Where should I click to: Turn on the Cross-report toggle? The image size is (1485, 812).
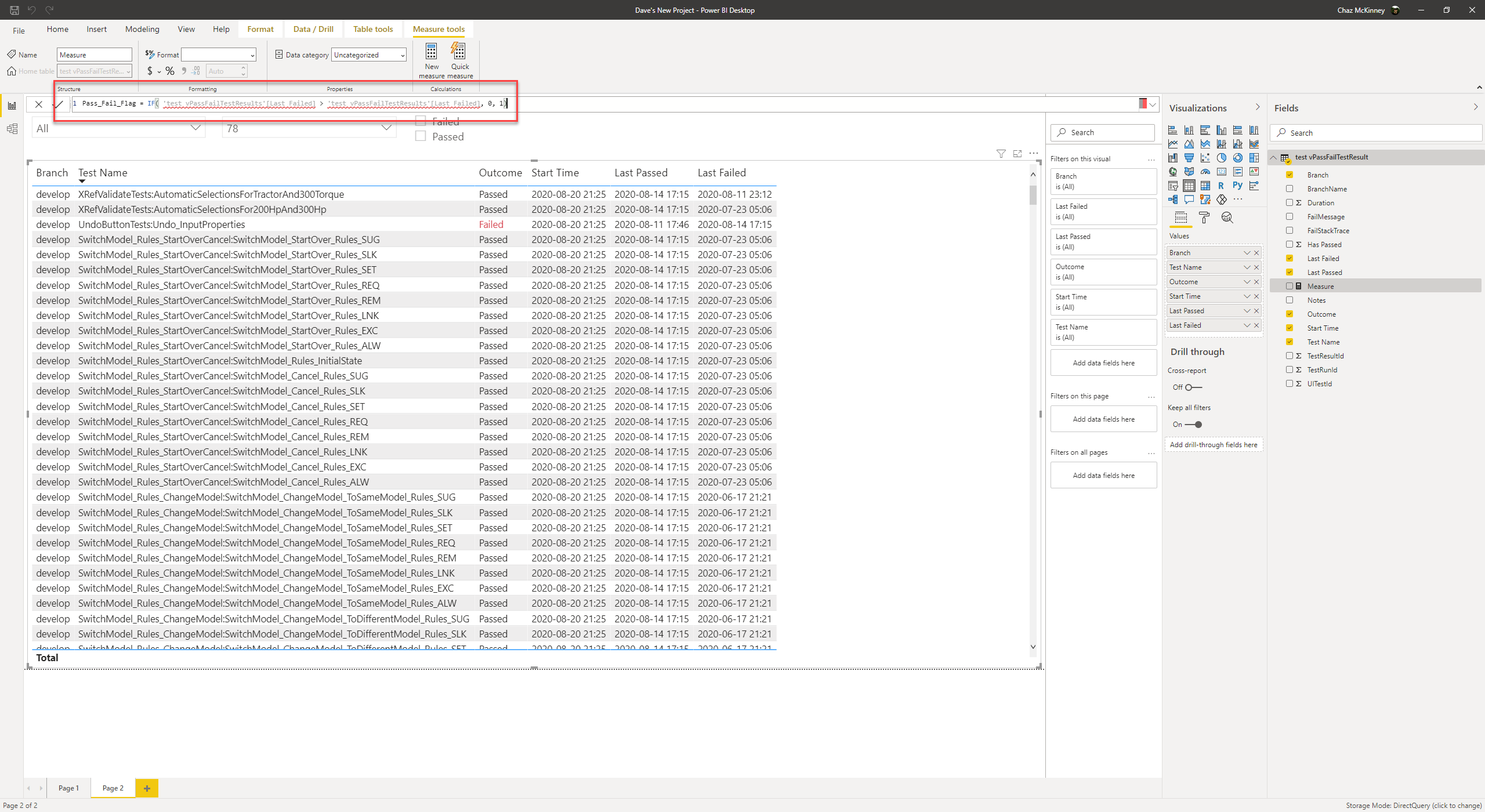(1194, 387)
